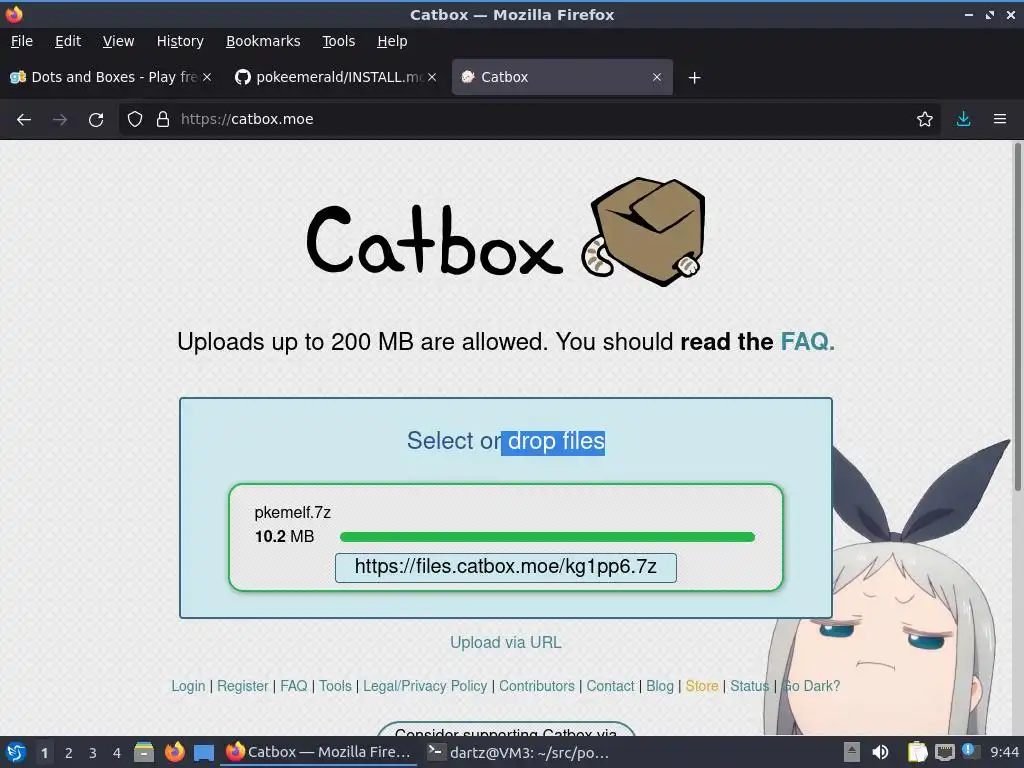Open the update notifier tray icon

(x=970, y=751)
